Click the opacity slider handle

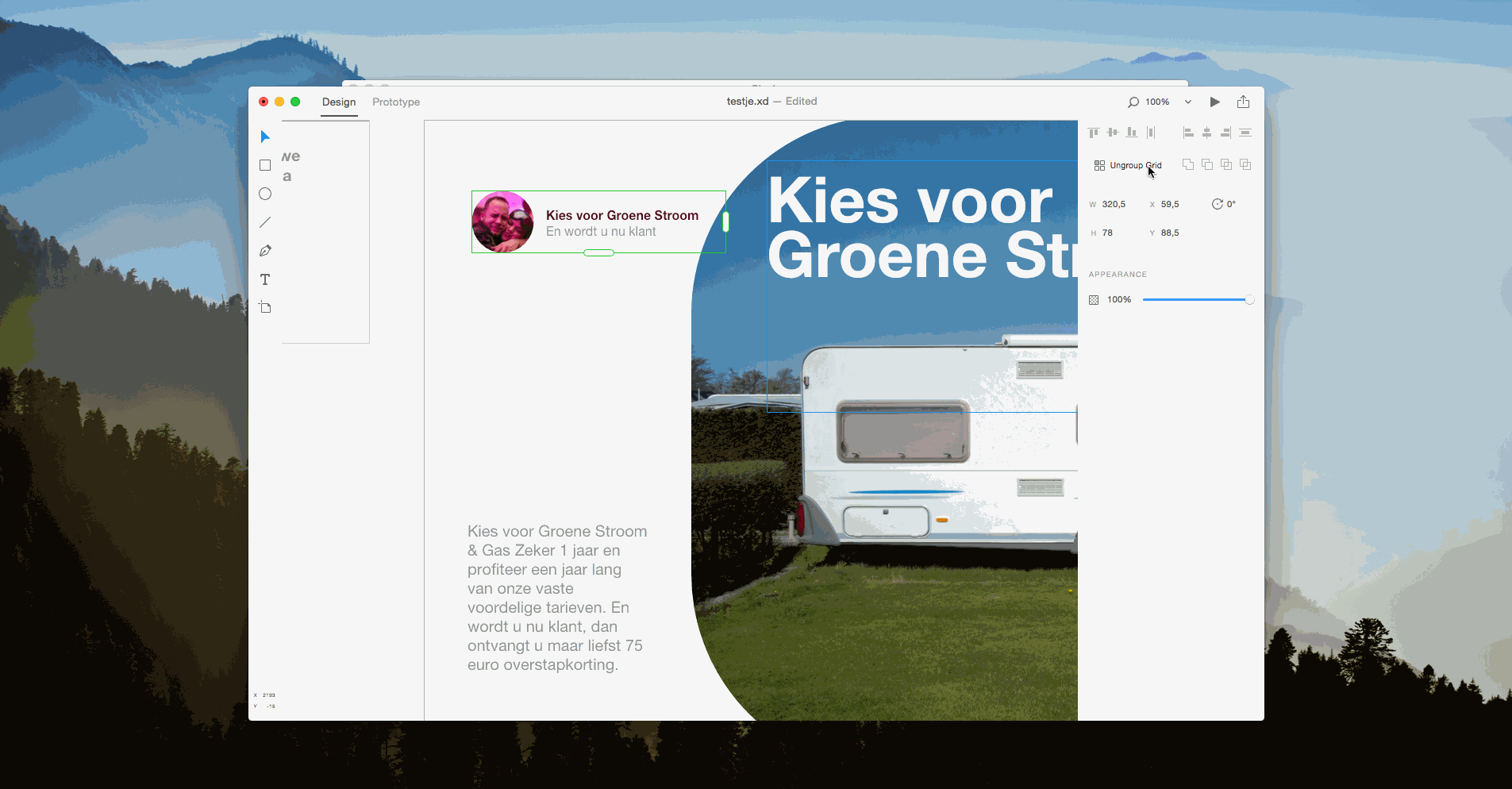coord(1249,300)
